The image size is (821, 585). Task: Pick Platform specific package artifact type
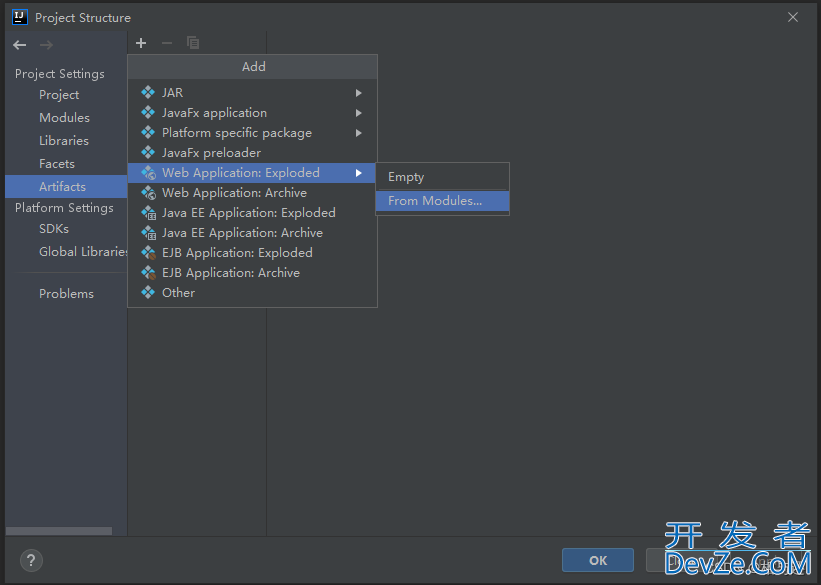252,133
